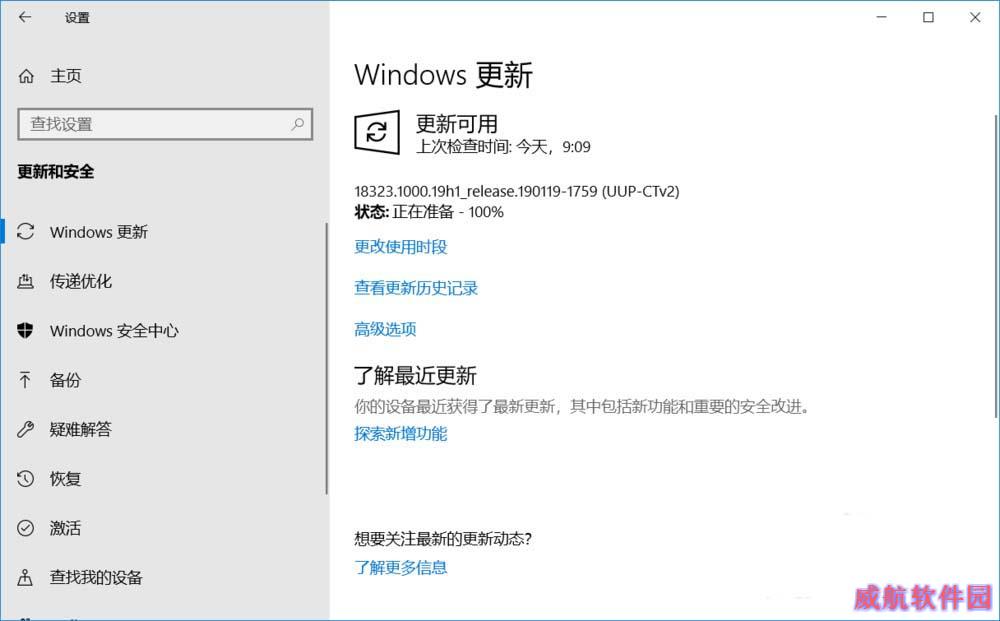Click the 传递优化 delivery icon

click(x=26, y=281)
